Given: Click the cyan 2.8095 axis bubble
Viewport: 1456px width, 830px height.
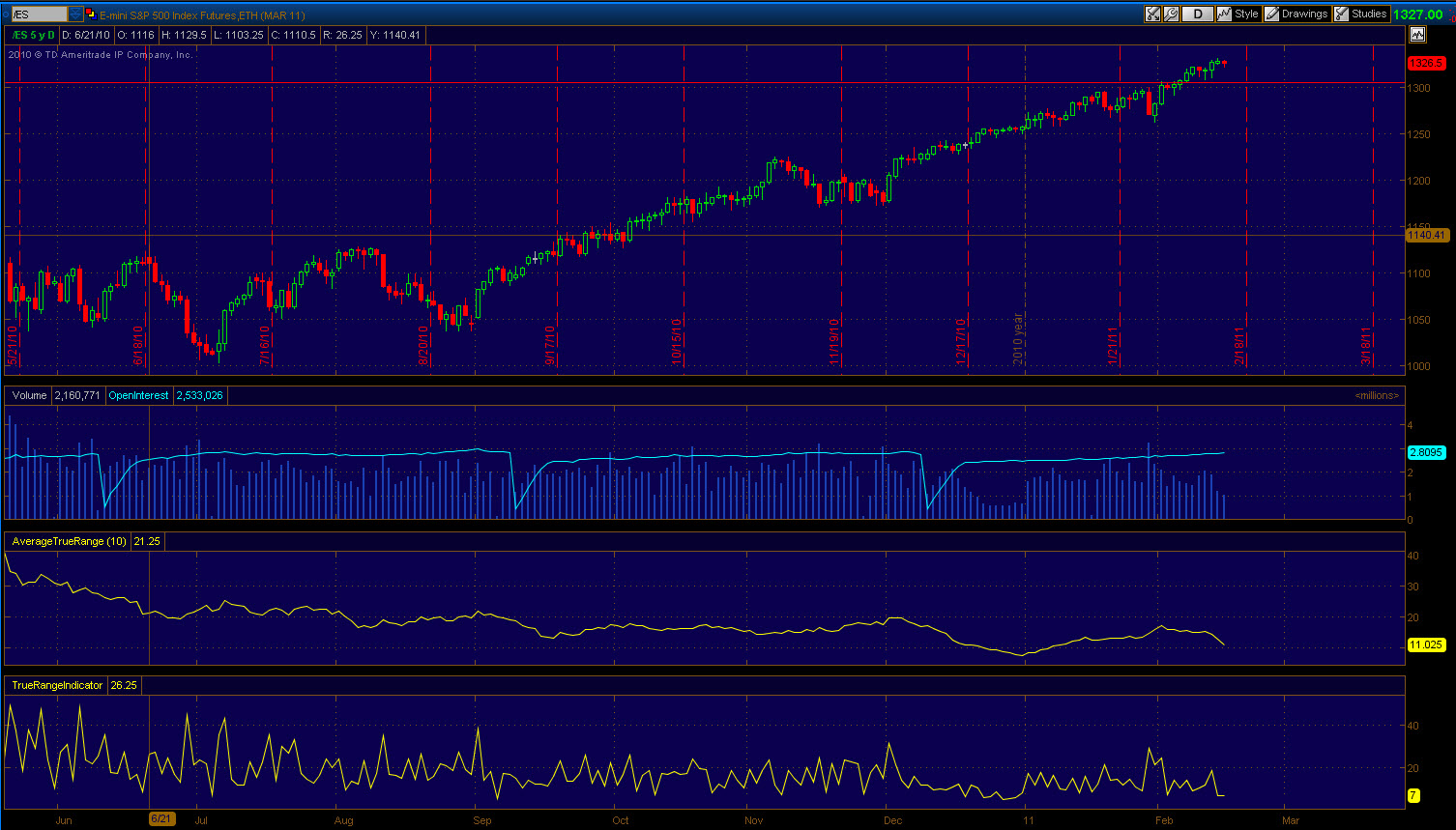Looking at the screenshot, I should coord(1426,452).
